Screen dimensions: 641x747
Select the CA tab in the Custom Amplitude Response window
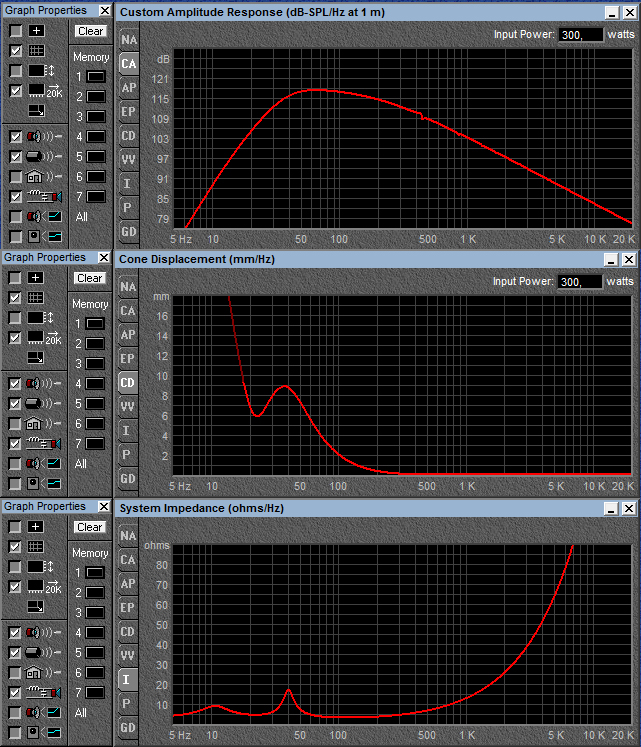click(128, 64)
